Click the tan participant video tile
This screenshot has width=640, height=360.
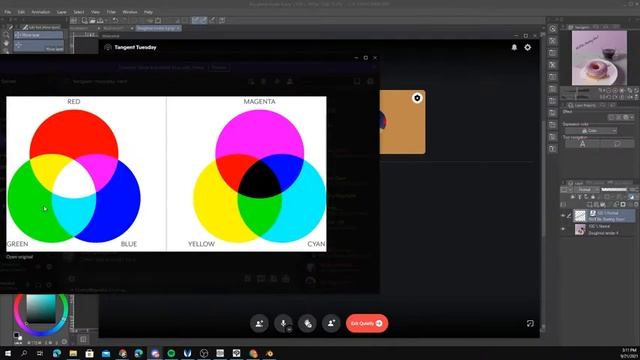point(402,122)
